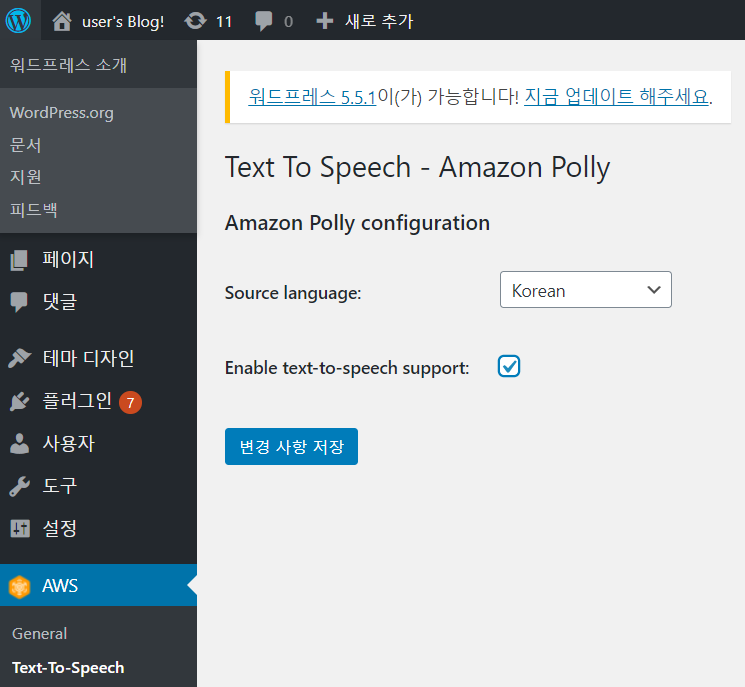The image size is (745, 687).
Task: Click the WordPress.org link in the menu
Action: [61, 113]
